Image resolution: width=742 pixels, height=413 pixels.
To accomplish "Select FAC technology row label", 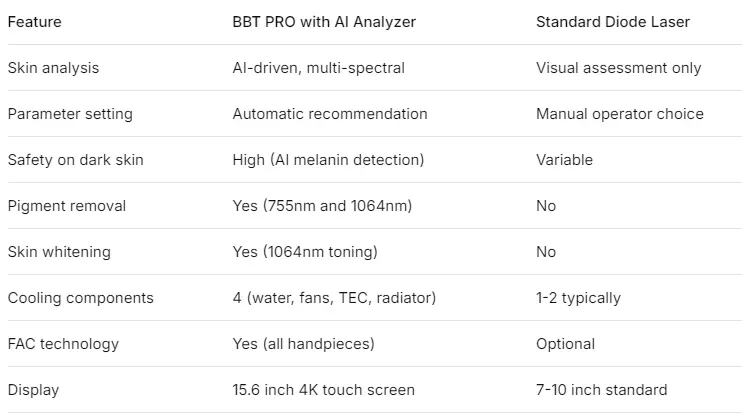I will [x=63, y=343].
